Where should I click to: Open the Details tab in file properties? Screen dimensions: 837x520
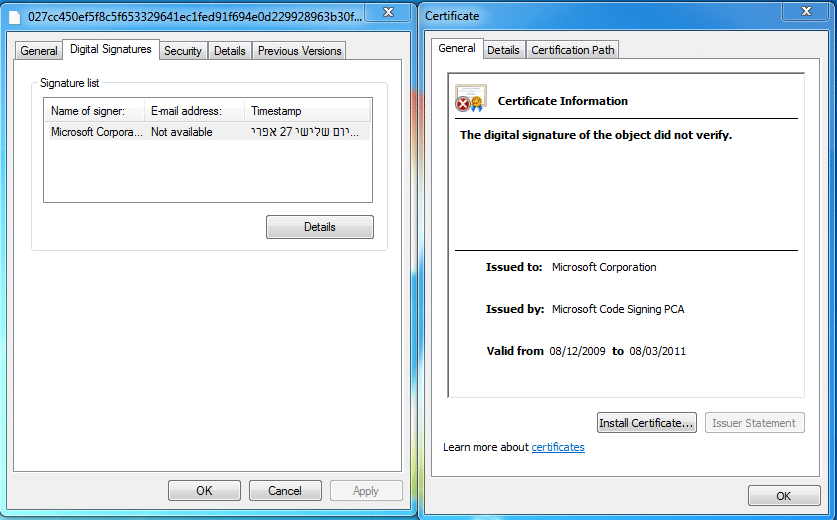[230, 51]
